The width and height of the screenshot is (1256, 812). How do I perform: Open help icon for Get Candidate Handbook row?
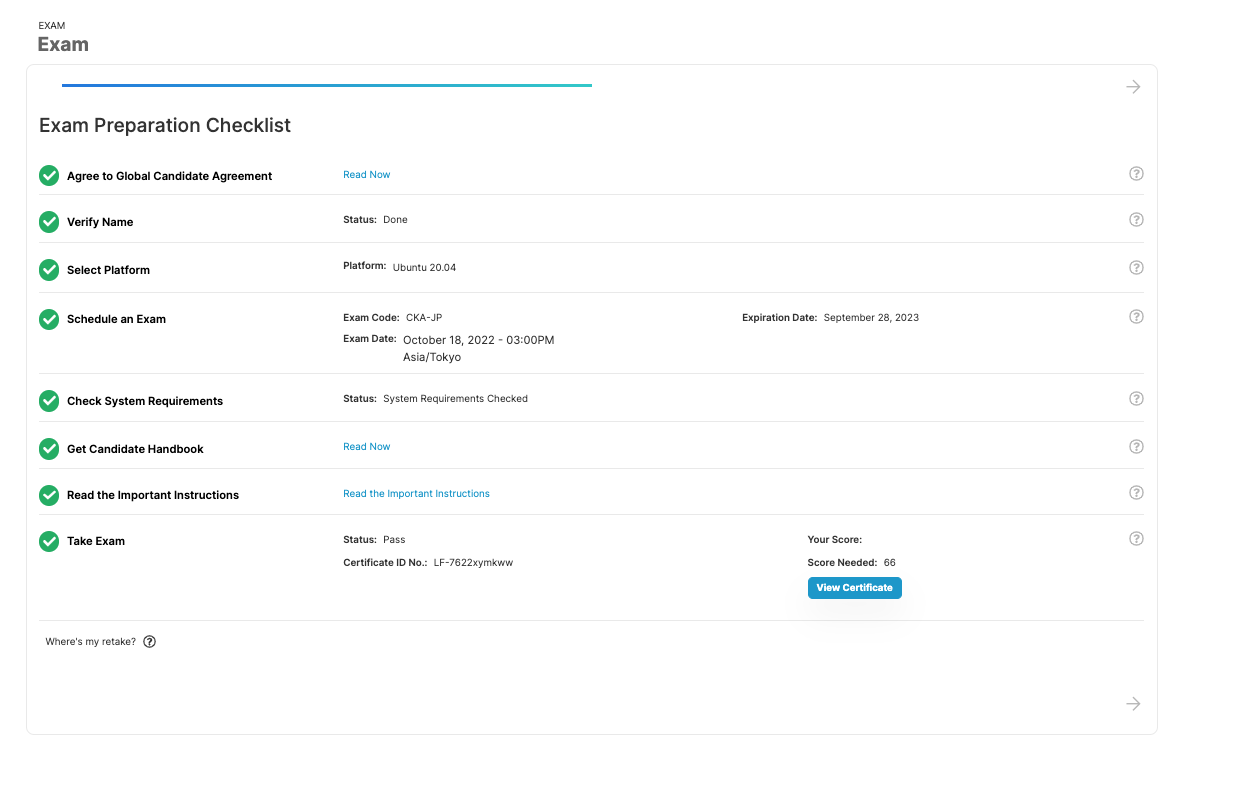click(1136, 447)
